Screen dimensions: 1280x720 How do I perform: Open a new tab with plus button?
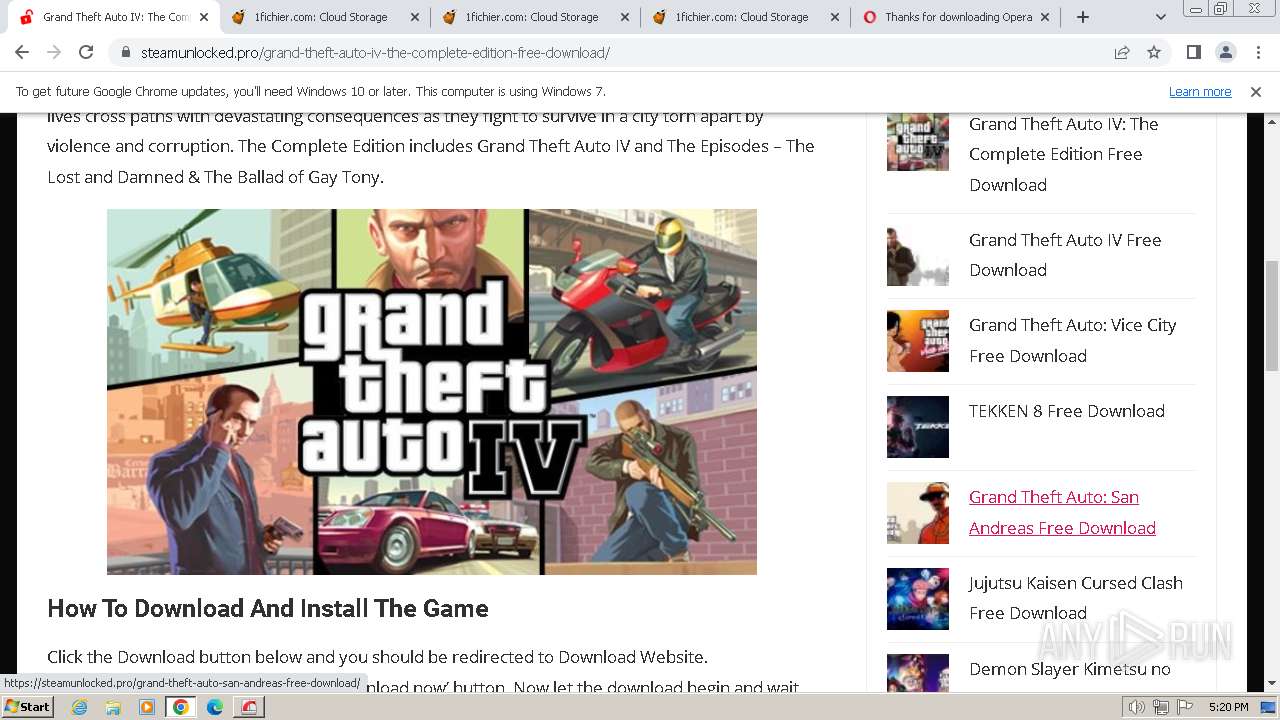1082,17
